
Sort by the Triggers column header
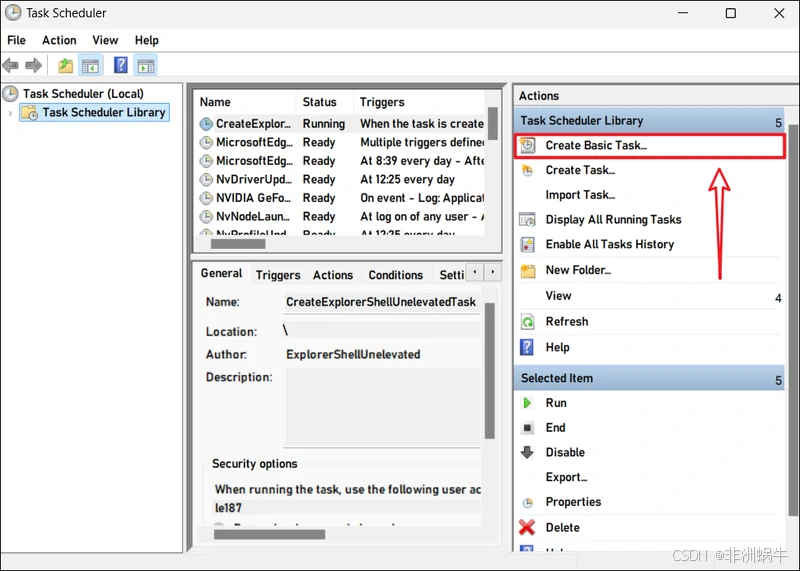click(x=418, y=102)
